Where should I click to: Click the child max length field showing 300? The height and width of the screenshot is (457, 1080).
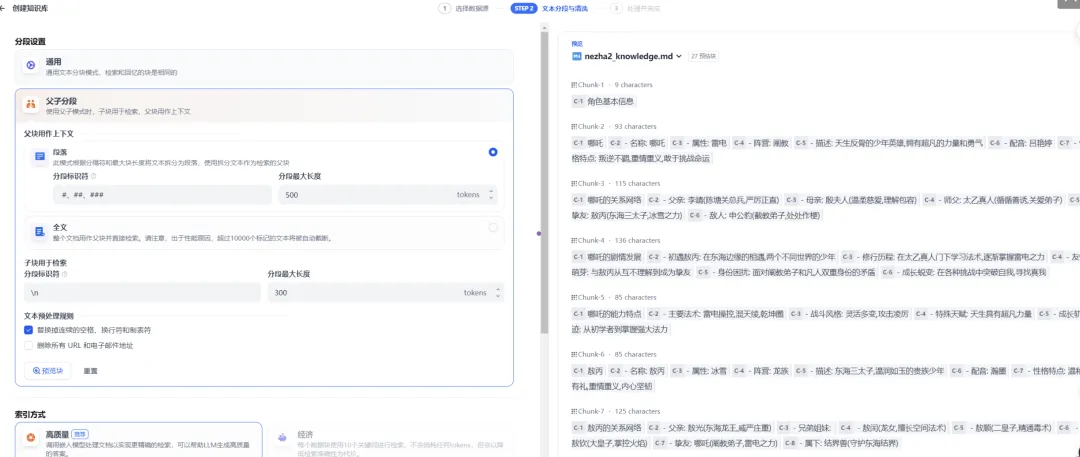[x=386, y=293]
